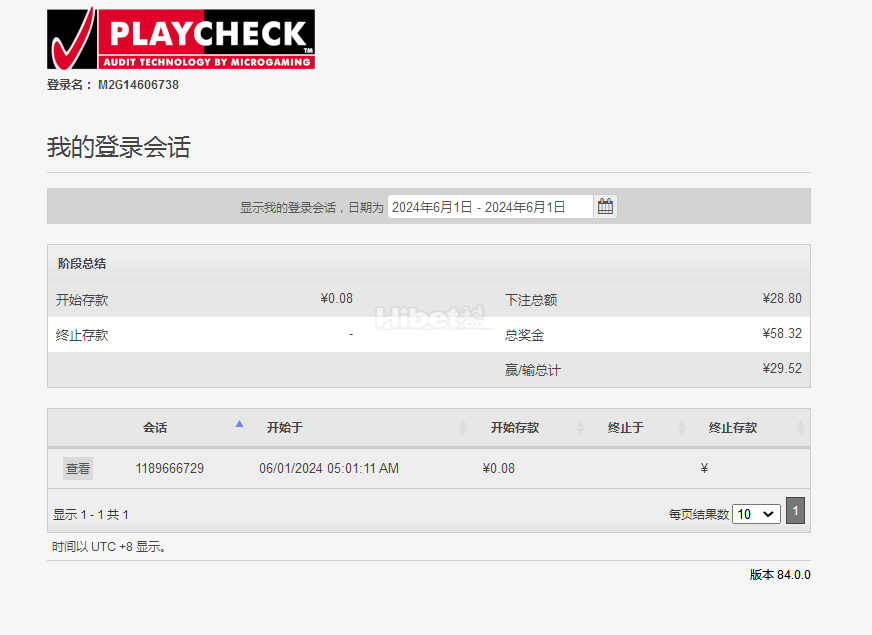872x635 pixels.
Task: Click the 终止于 column header
Action: (x=626, y=428)
